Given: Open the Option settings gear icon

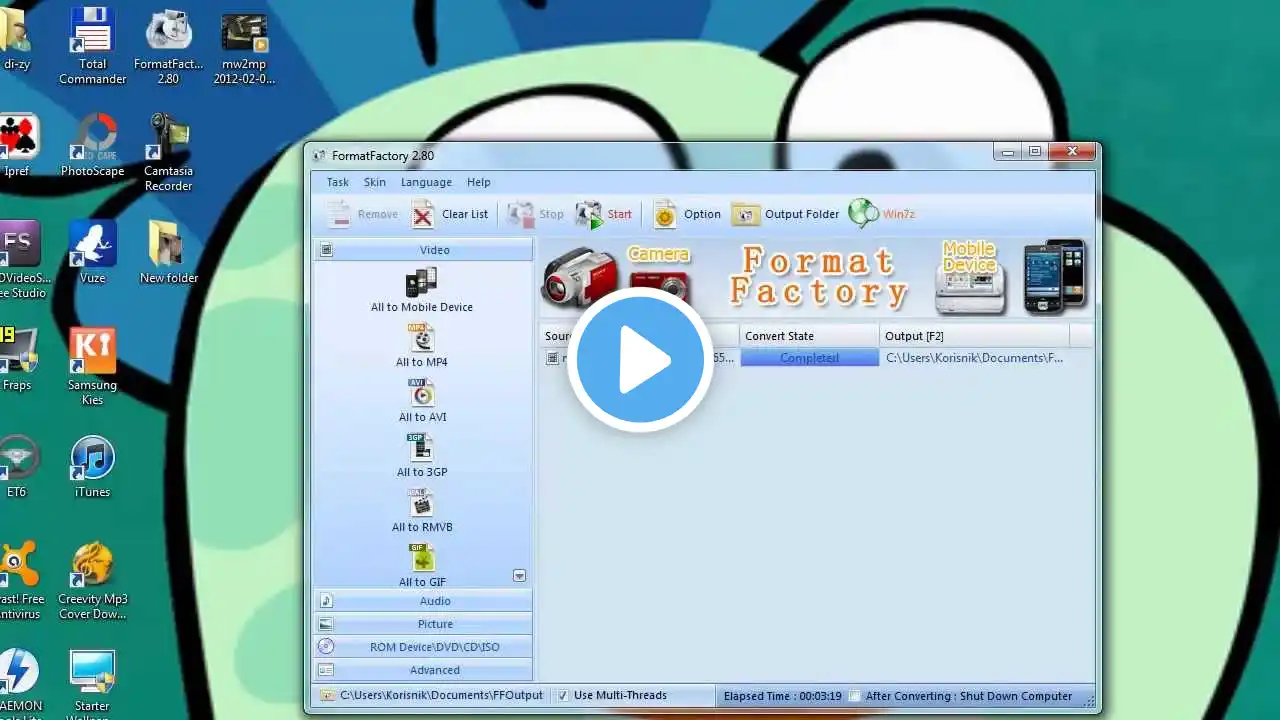Looking at the screenshot, I should 665,214.
